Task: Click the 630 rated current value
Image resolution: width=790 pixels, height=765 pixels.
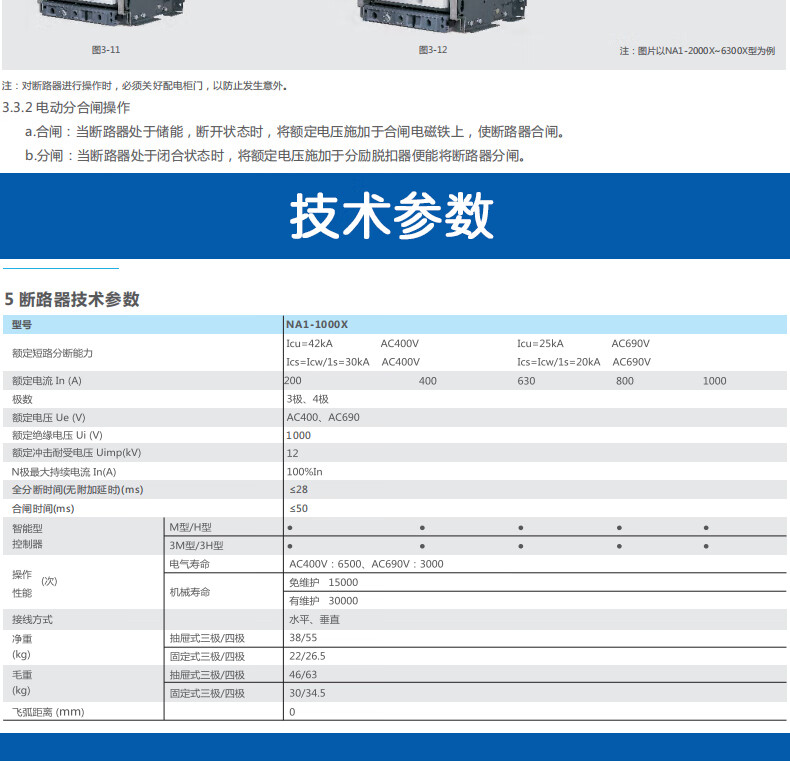Action: tap(526, 381)
